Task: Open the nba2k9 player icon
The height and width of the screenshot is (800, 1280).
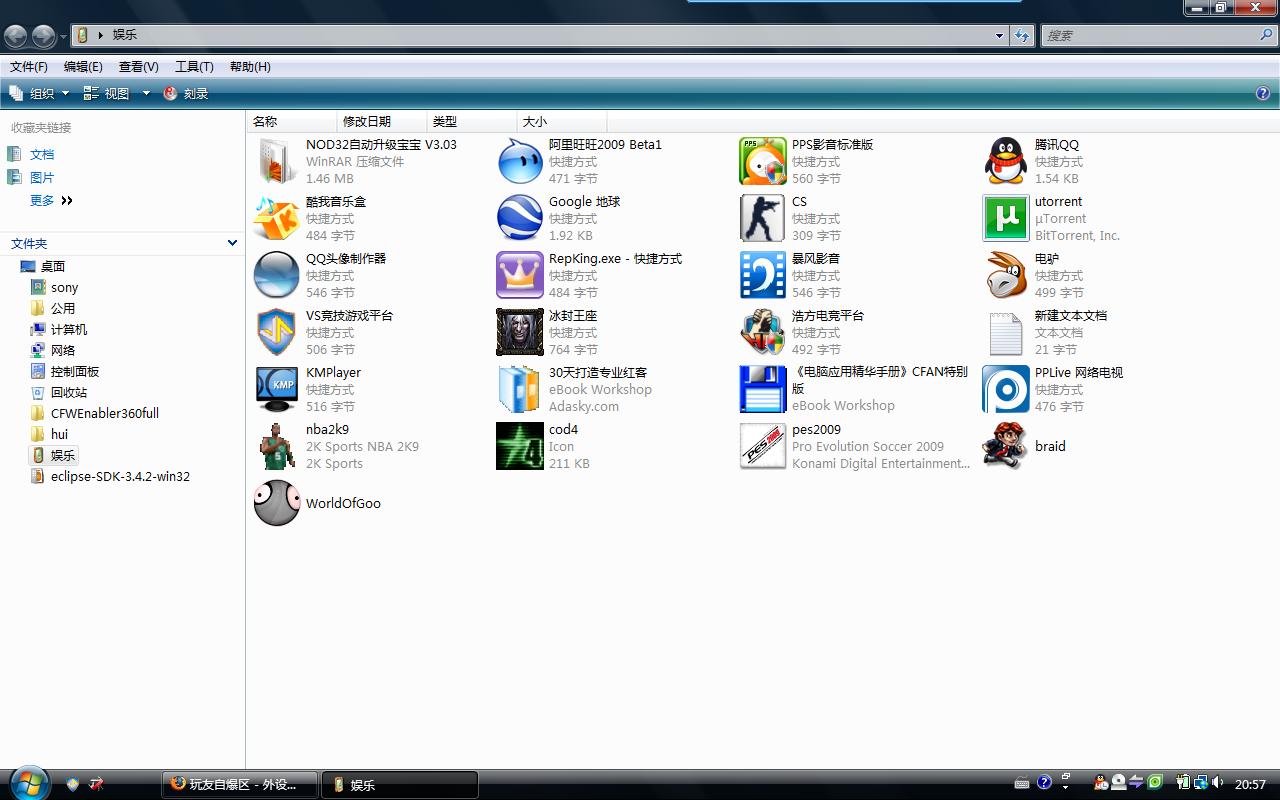Action: click(276, 446)
